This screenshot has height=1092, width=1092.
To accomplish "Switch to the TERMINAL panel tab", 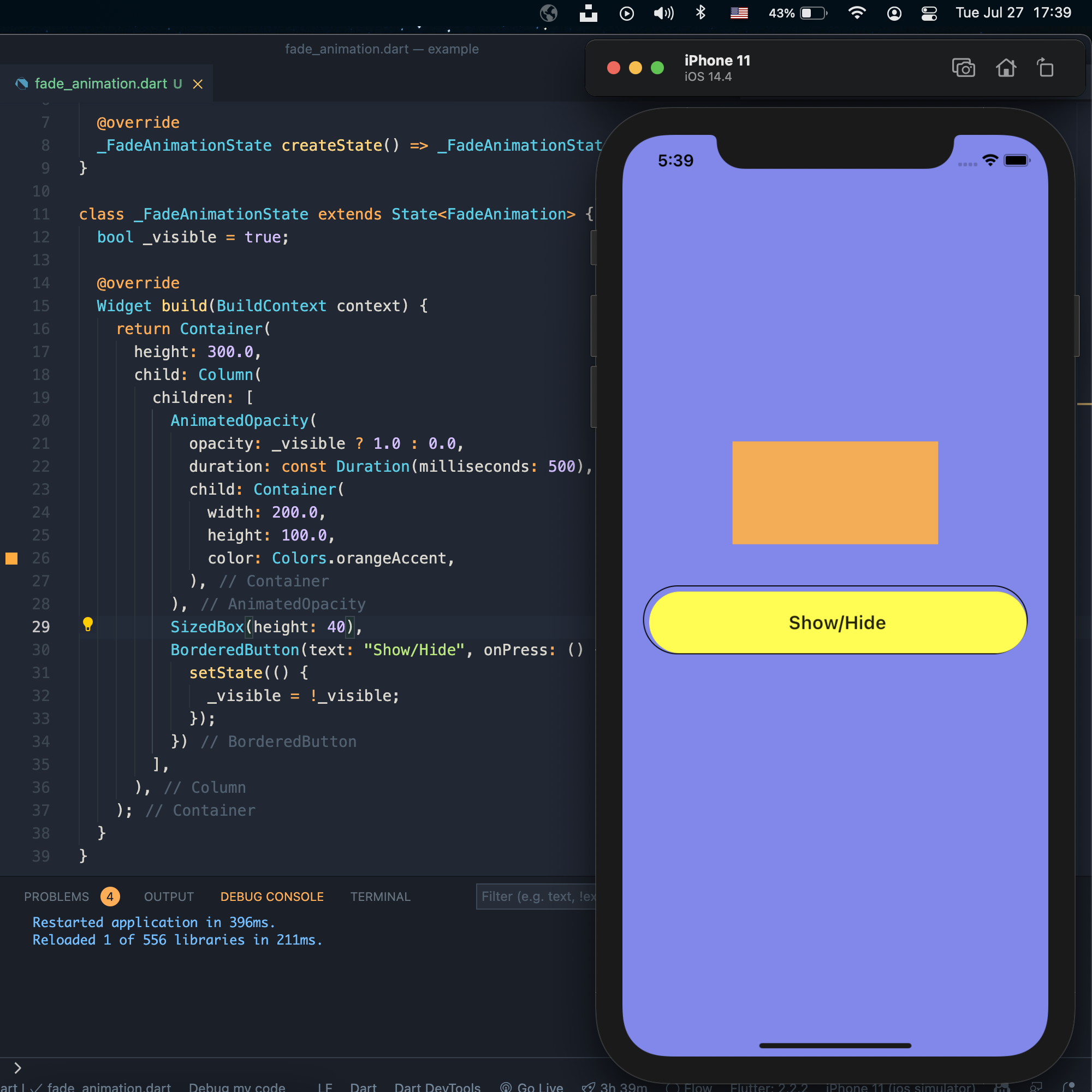I will [380, 897].
